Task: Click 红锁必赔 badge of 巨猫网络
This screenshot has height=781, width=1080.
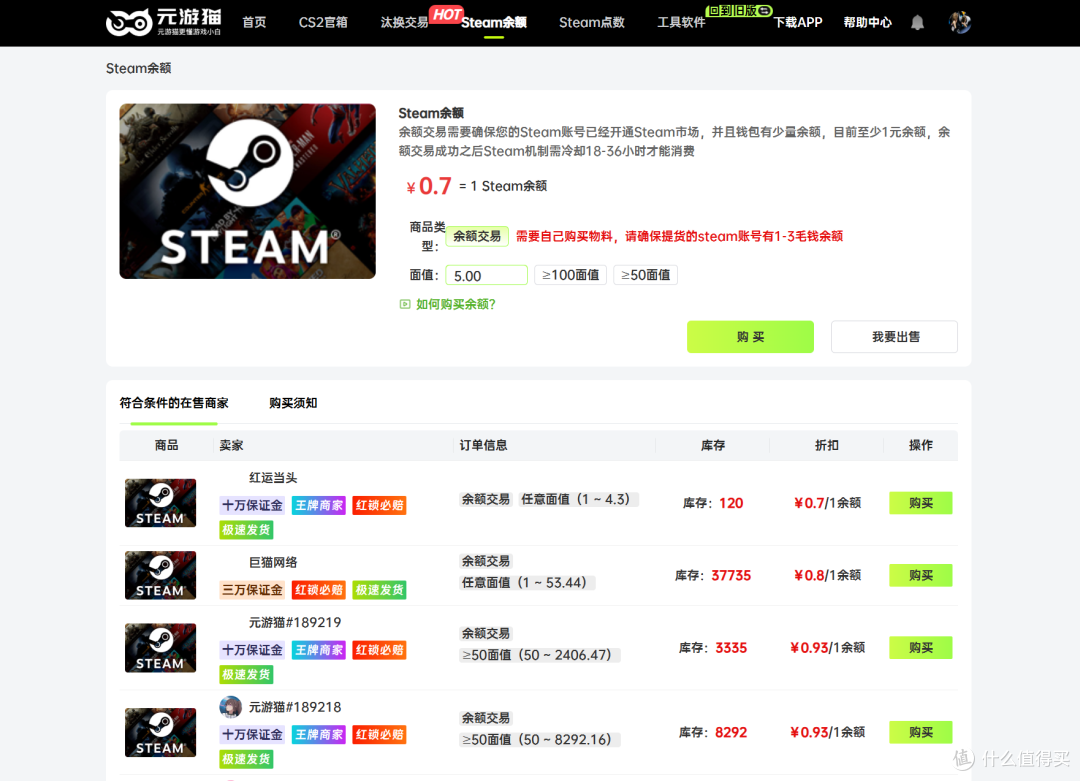Action: [319, 590]
